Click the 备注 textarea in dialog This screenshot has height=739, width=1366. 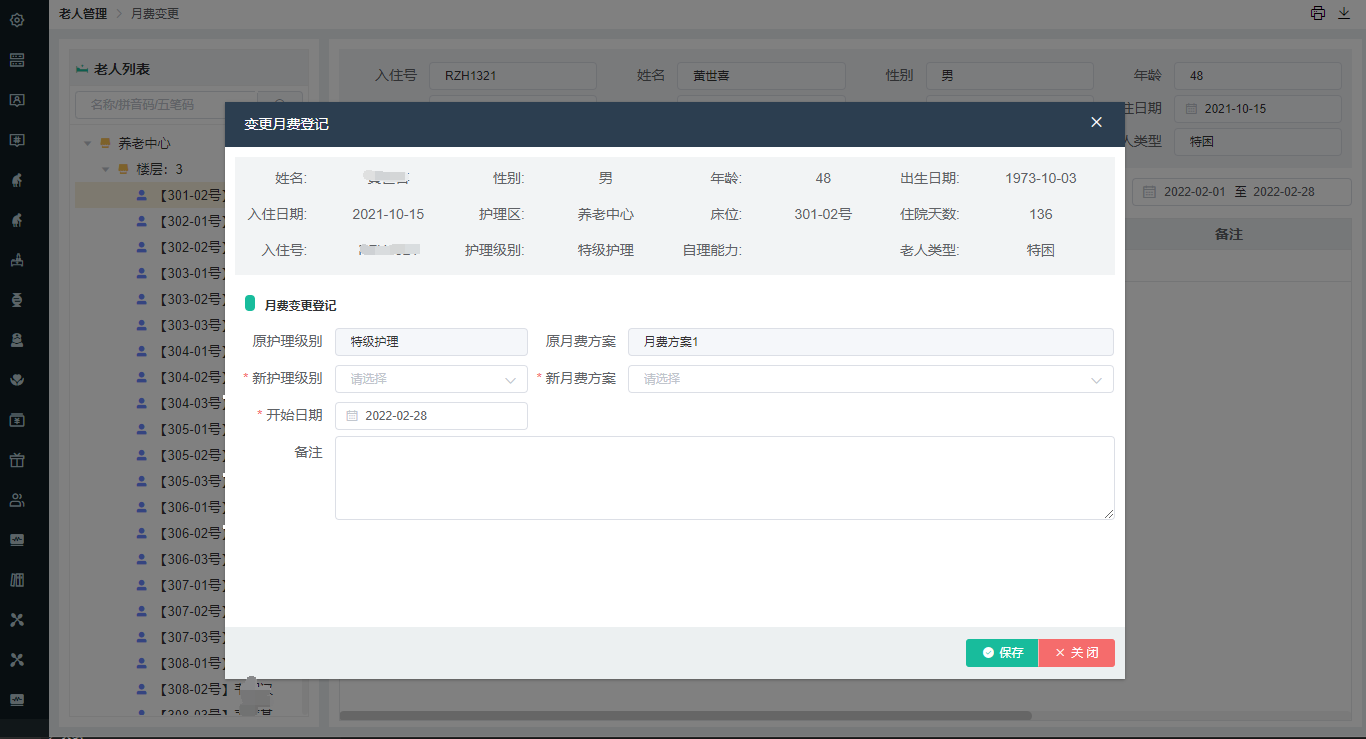click(725, 478)
